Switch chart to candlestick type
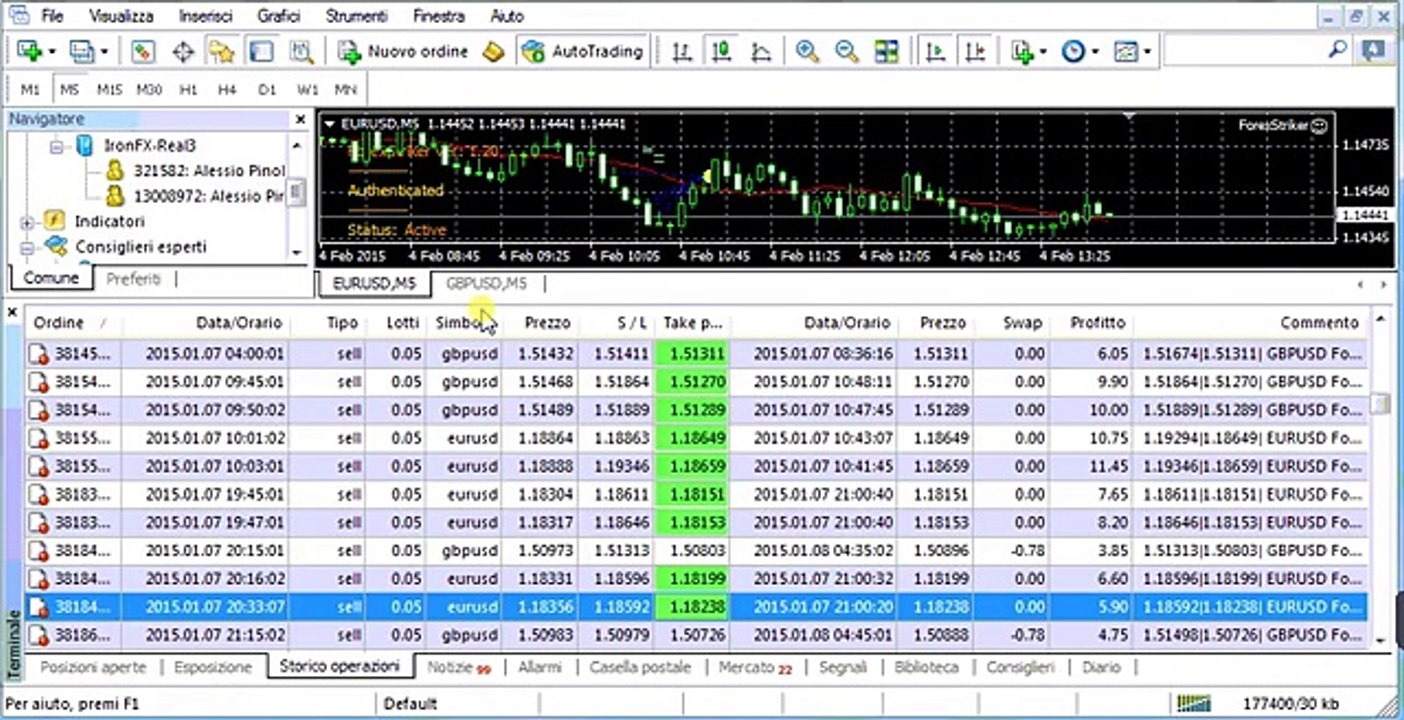The image size is (1404, 720). (720, 51)
